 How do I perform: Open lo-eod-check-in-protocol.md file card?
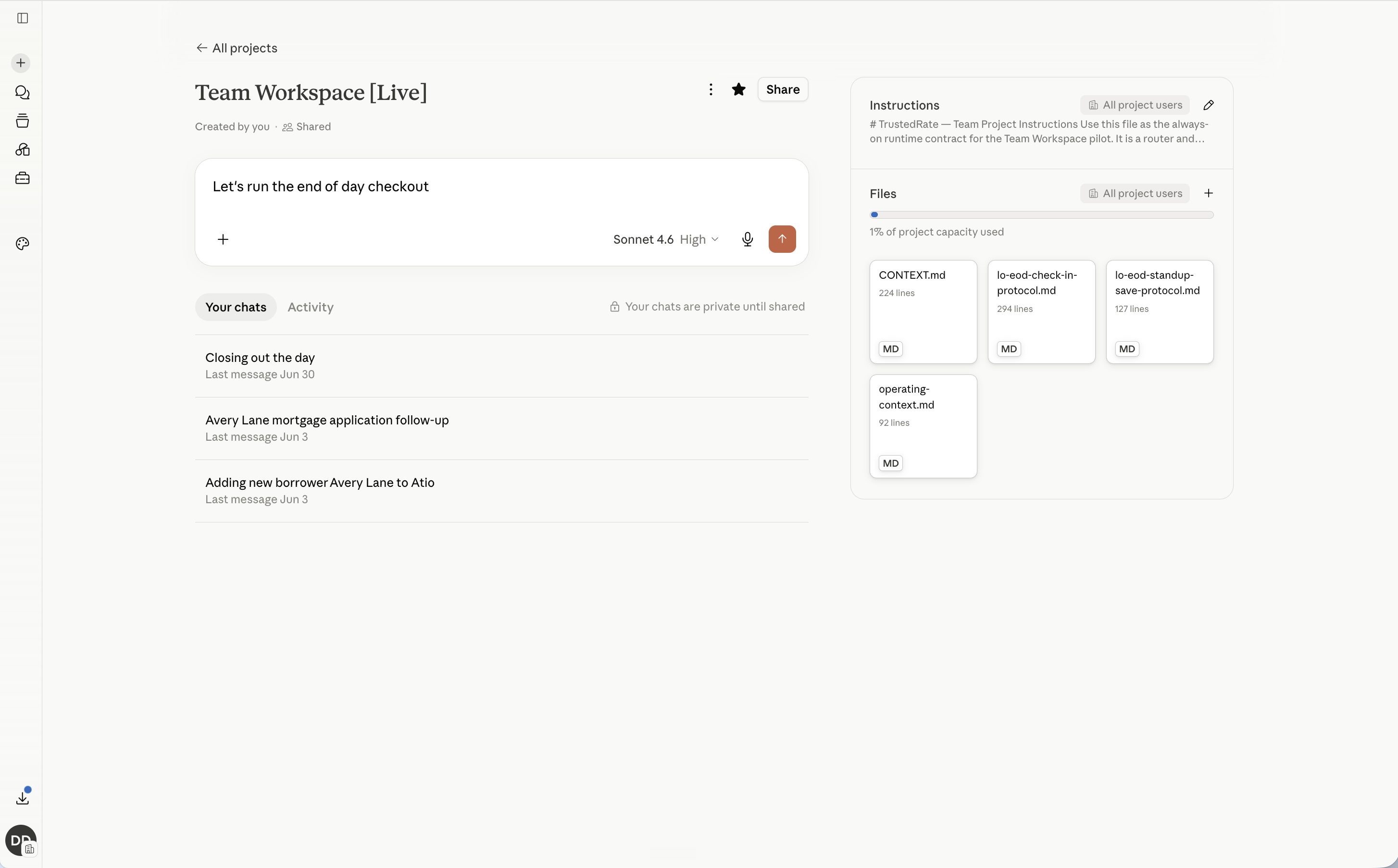pyautogui.click(x=1041, y=312)
